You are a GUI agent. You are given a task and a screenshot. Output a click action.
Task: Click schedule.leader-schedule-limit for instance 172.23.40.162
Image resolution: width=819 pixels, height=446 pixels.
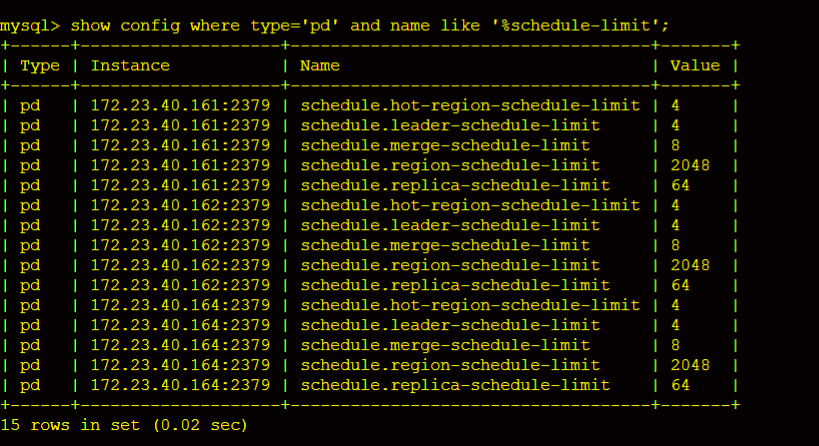(450, 225)
